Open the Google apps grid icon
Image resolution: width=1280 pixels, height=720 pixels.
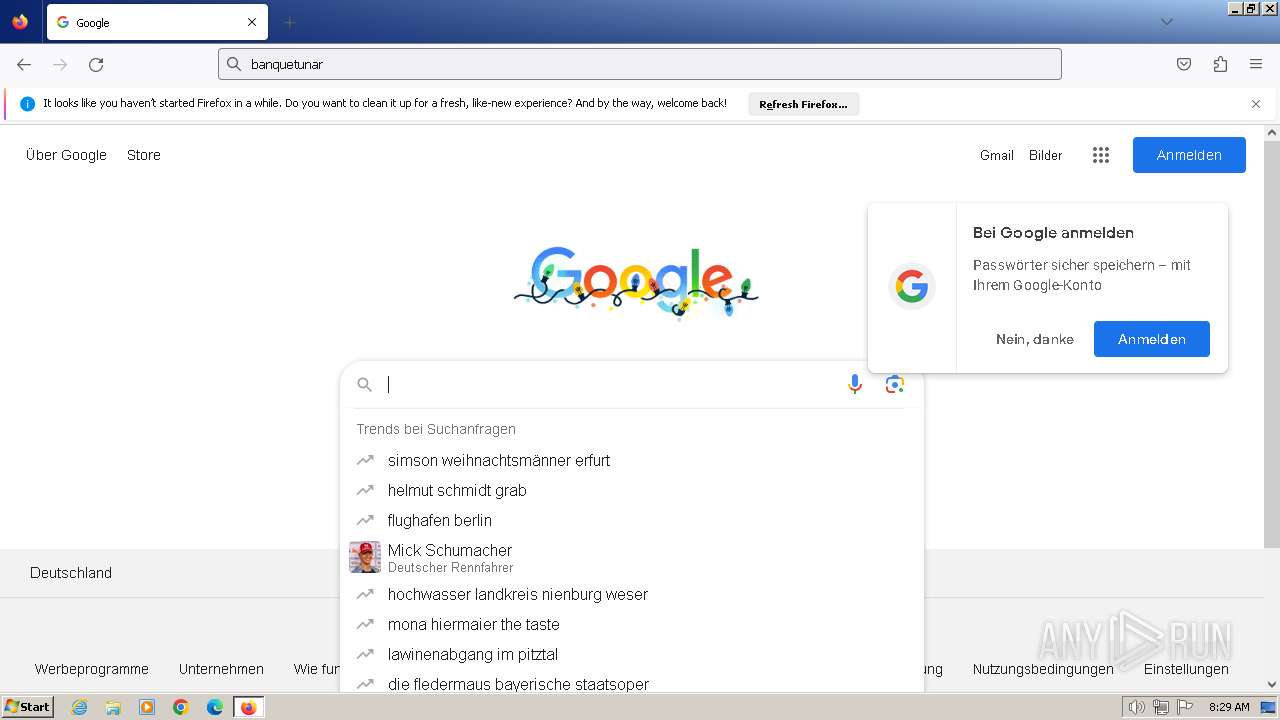pos(1101,155)
